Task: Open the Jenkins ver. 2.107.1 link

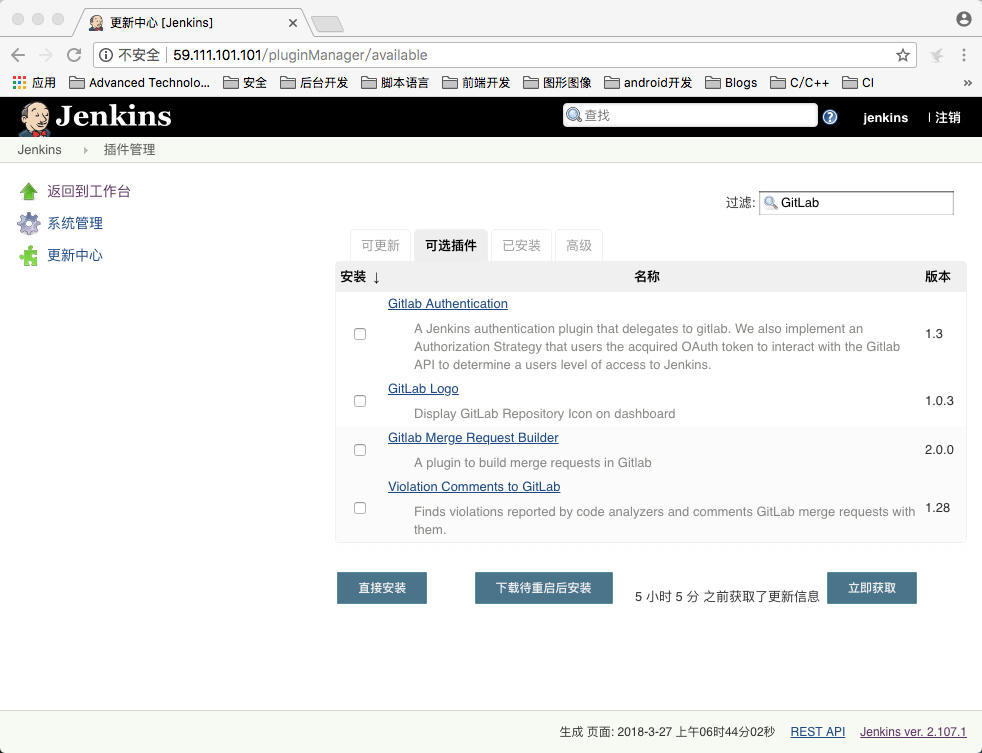Action: (x=913, y=732)
